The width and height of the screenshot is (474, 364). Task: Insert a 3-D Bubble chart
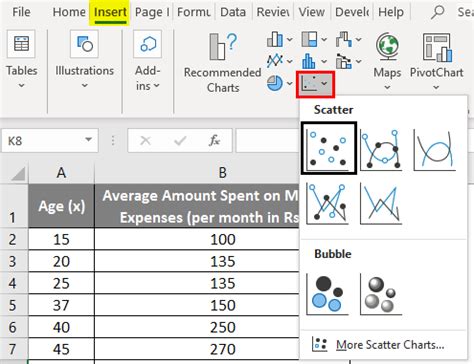381,294
